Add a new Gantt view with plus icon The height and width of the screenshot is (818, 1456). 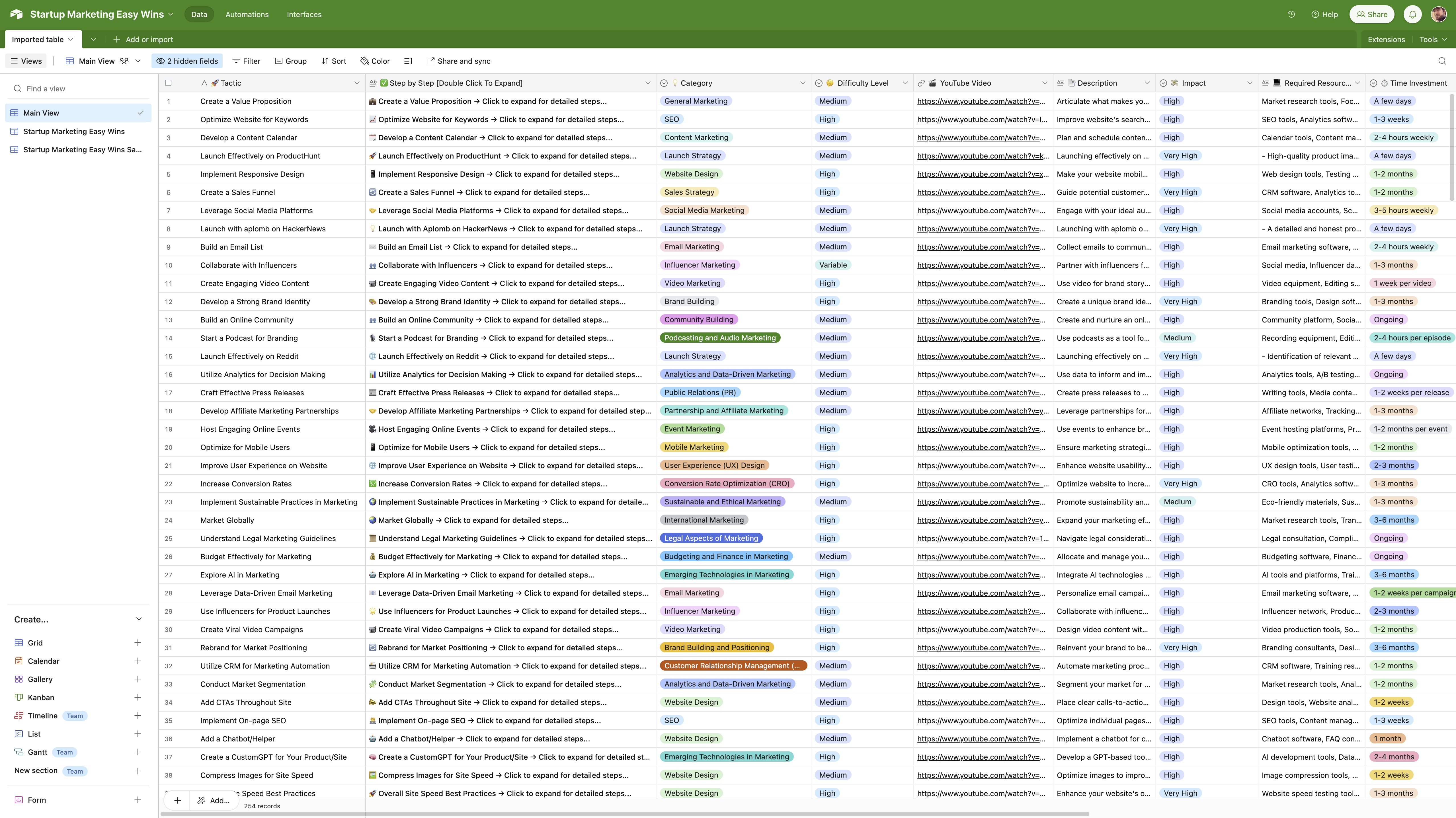[x=137, y=753]
